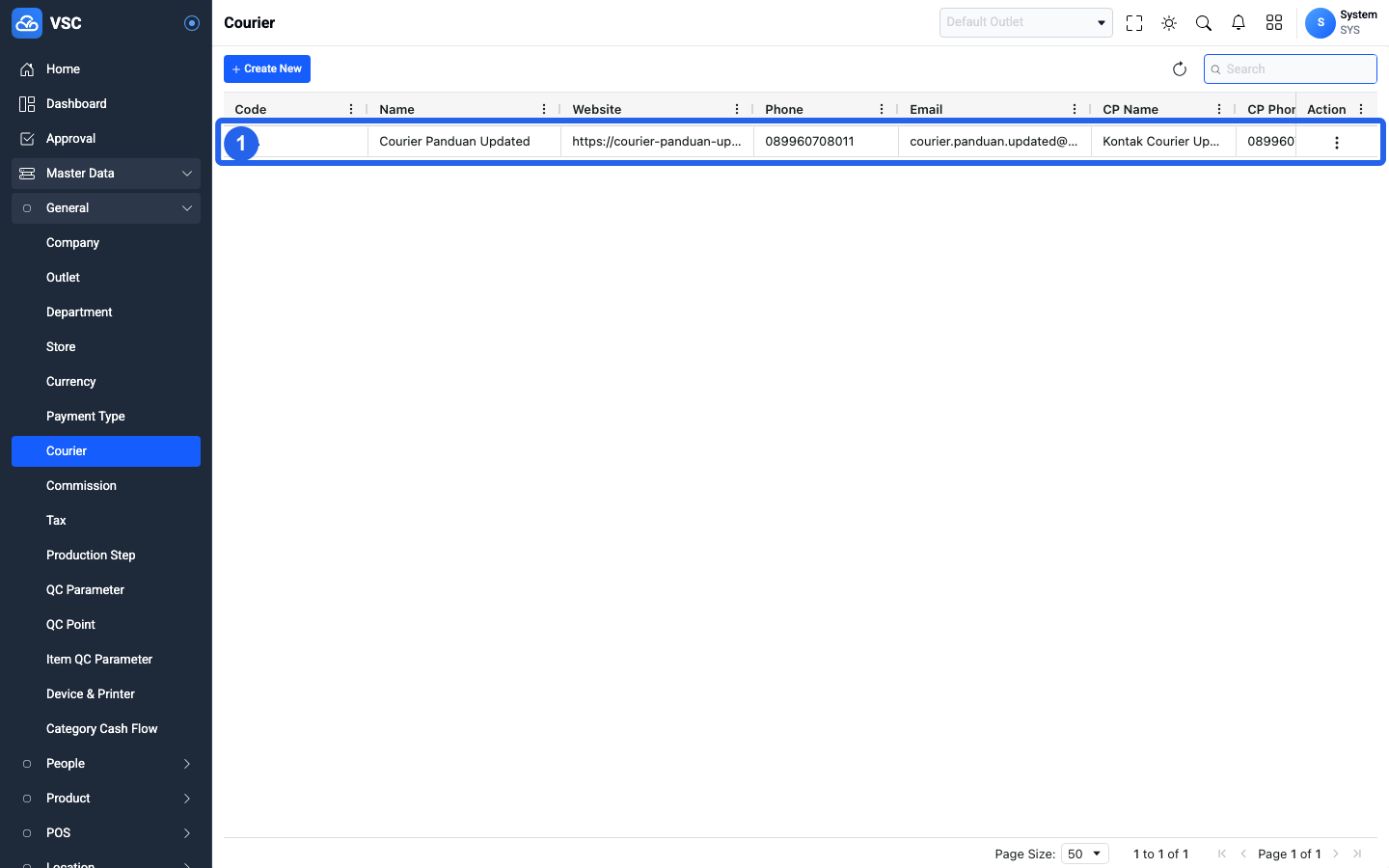Screen dimensions: 1389x868
Task: Sort by the Website column header
Action: 597,110
